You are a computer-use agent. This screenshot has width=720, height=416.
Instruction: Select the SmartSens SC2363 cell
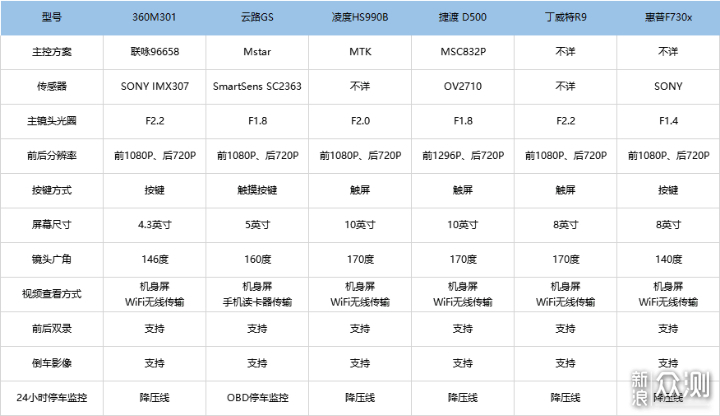(257, 86)
